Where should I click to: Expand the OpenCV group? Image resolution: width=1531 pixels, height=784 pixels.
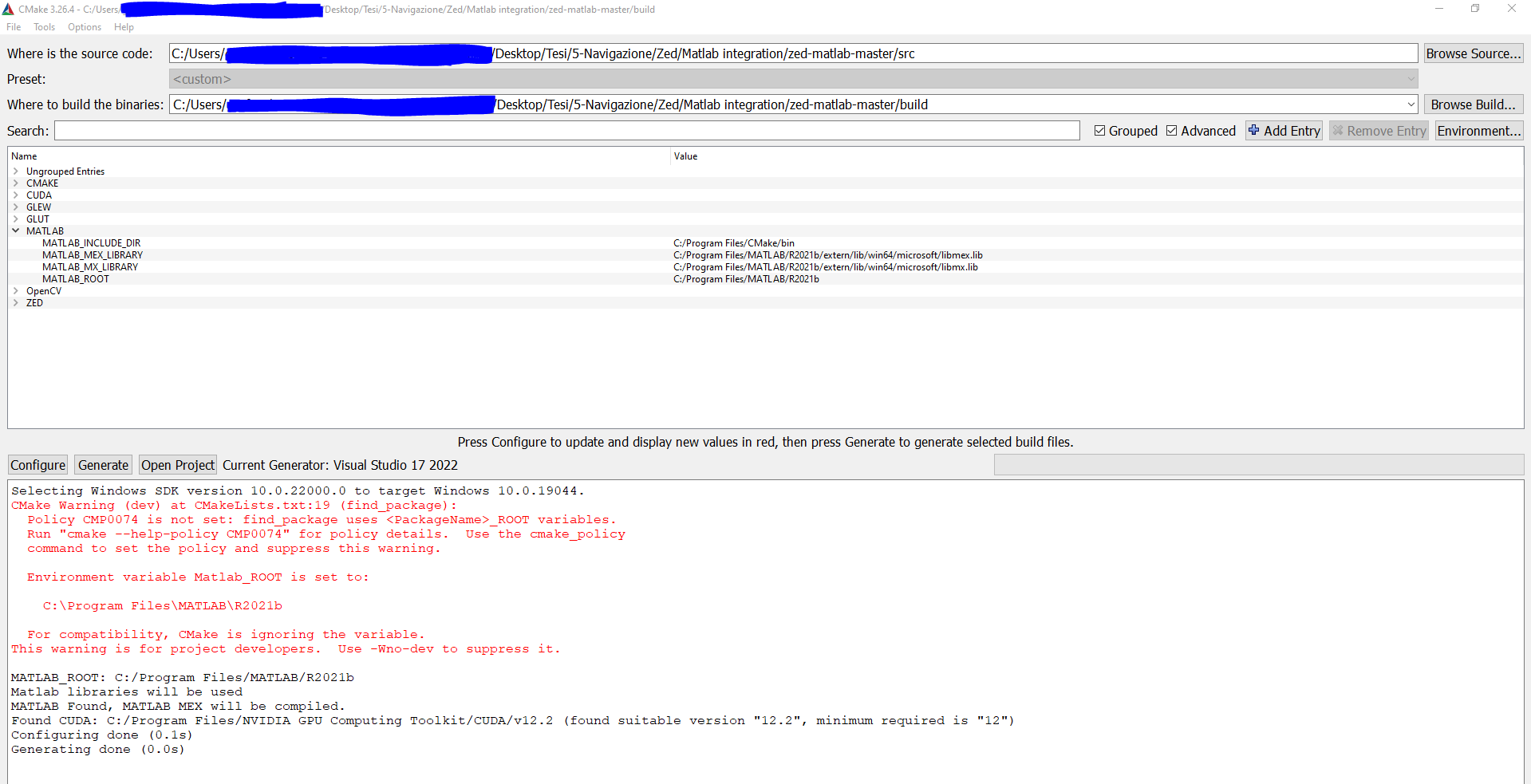(16, 291)
